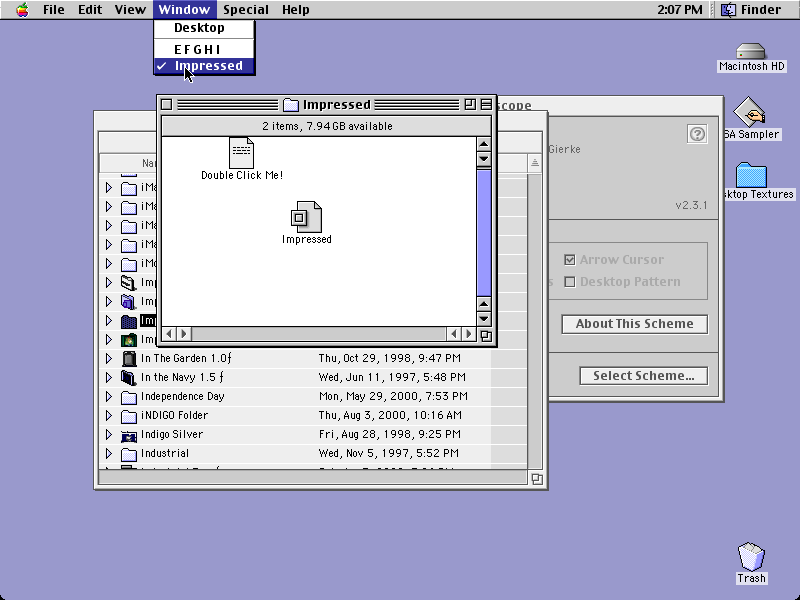
Task: Open the Apple menu
Action: click(22, 9)
